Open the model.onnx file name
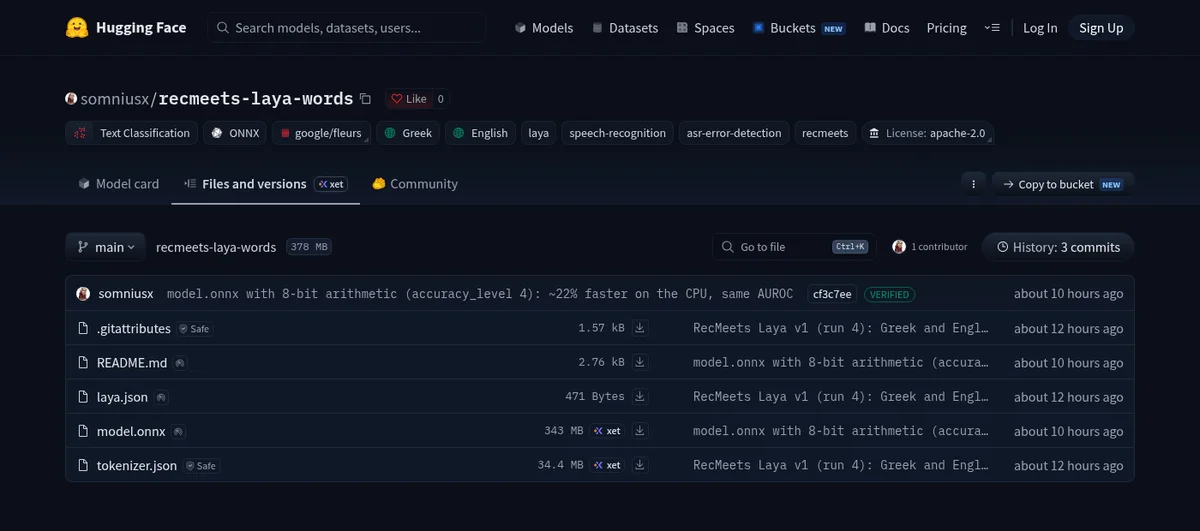 [x=131, y=431]
